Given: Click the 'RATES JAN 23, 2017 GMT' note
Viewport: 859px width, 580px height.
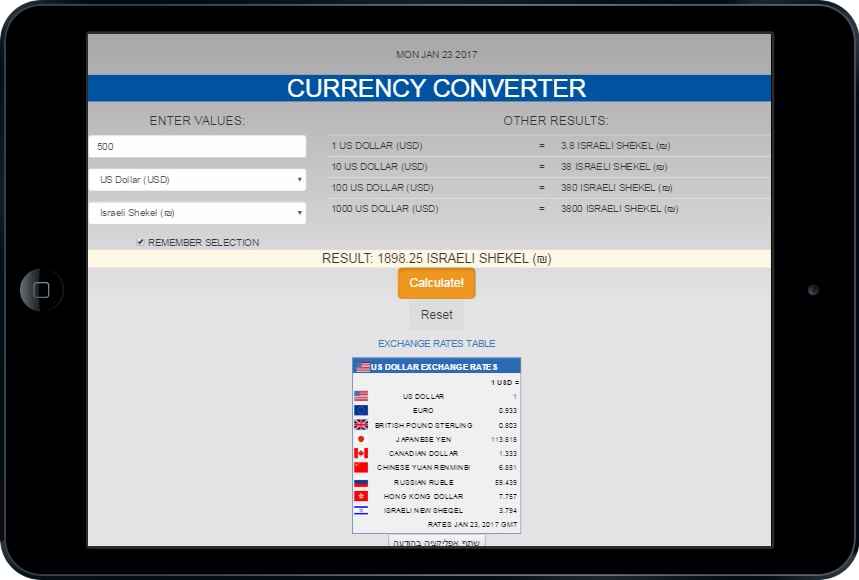Looking at the screenshot, I should coord(472,525).
